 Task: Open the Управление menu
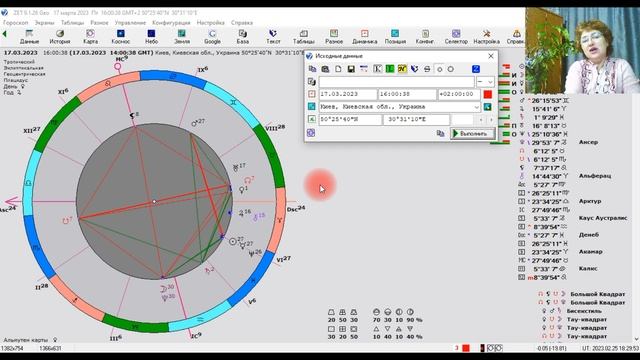[x=130, y=23]
